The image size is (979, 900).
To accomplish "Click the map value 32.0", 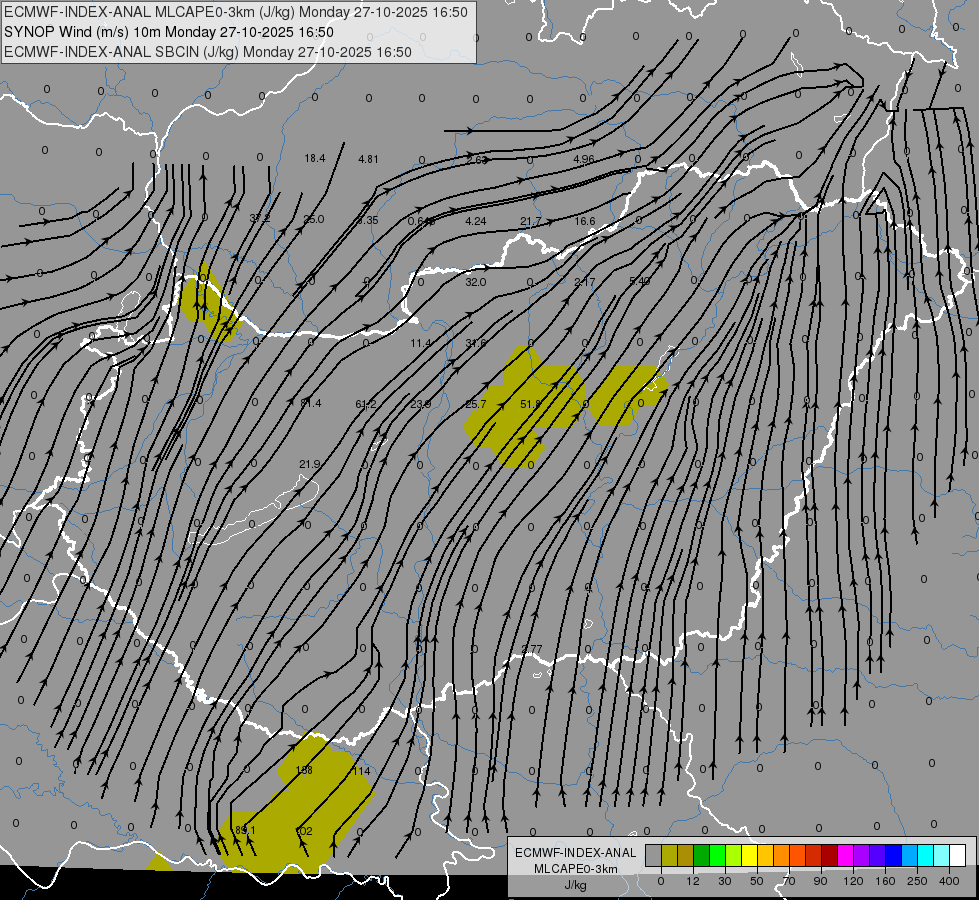I will (476, 282).
